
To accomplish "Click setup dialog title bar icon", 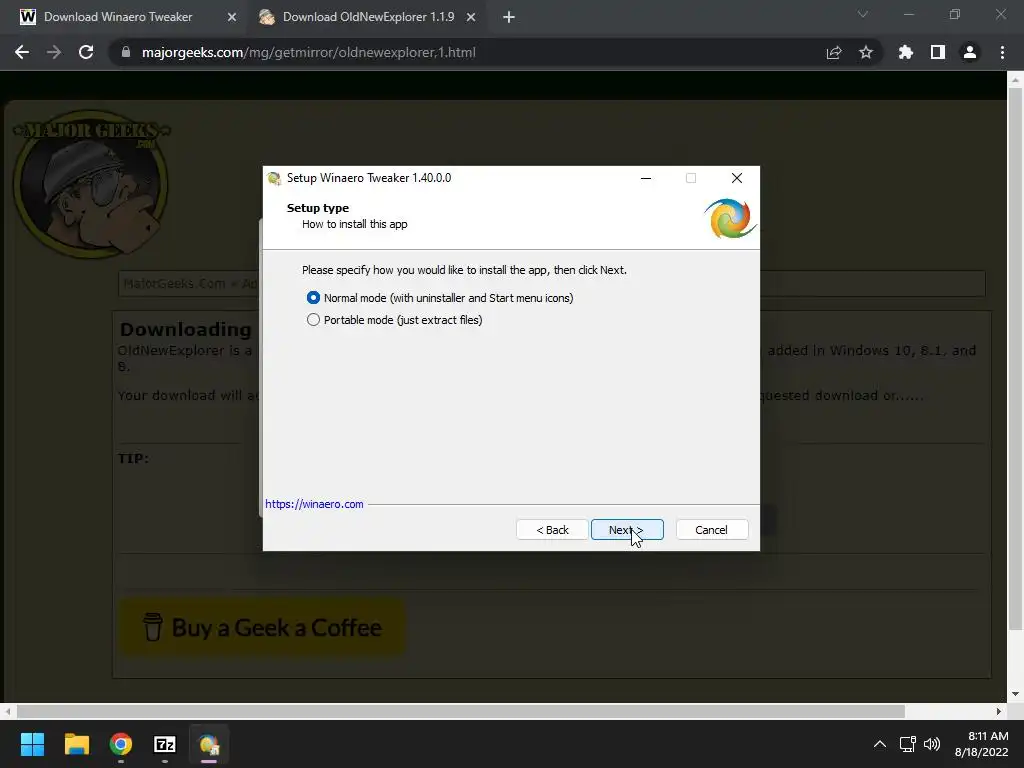I will point(274,178).
